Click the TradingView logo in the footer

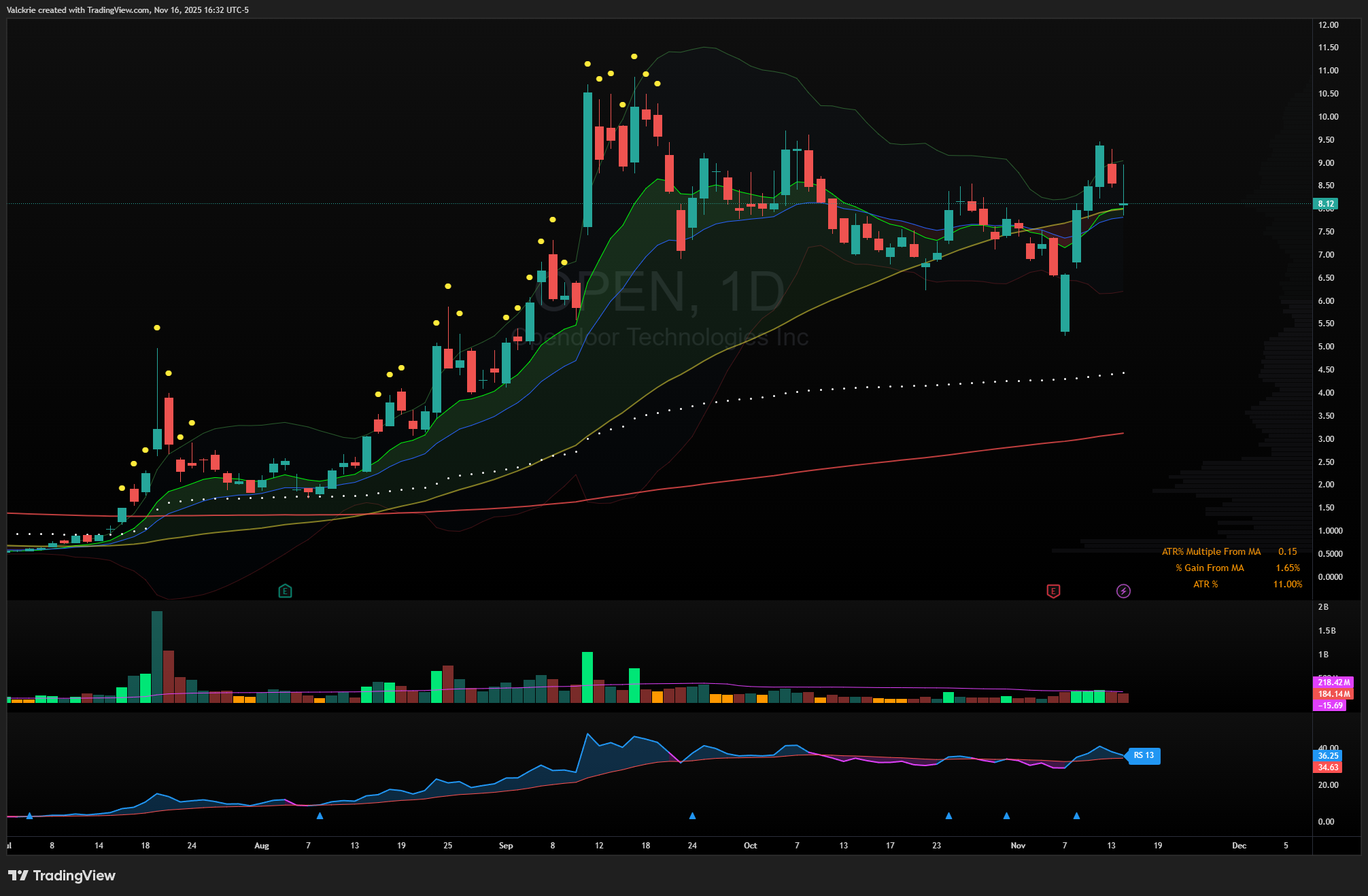tap(62, 876)
